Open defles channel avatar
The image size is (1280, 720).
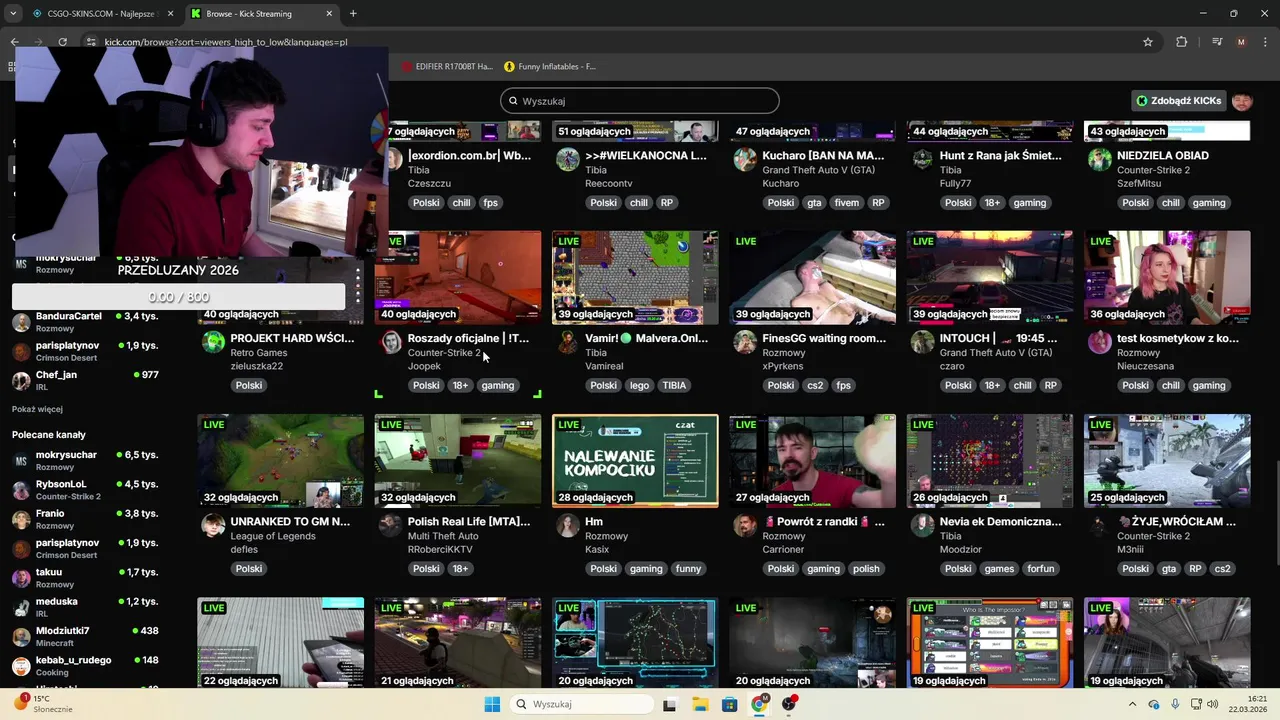pos(214,526)
